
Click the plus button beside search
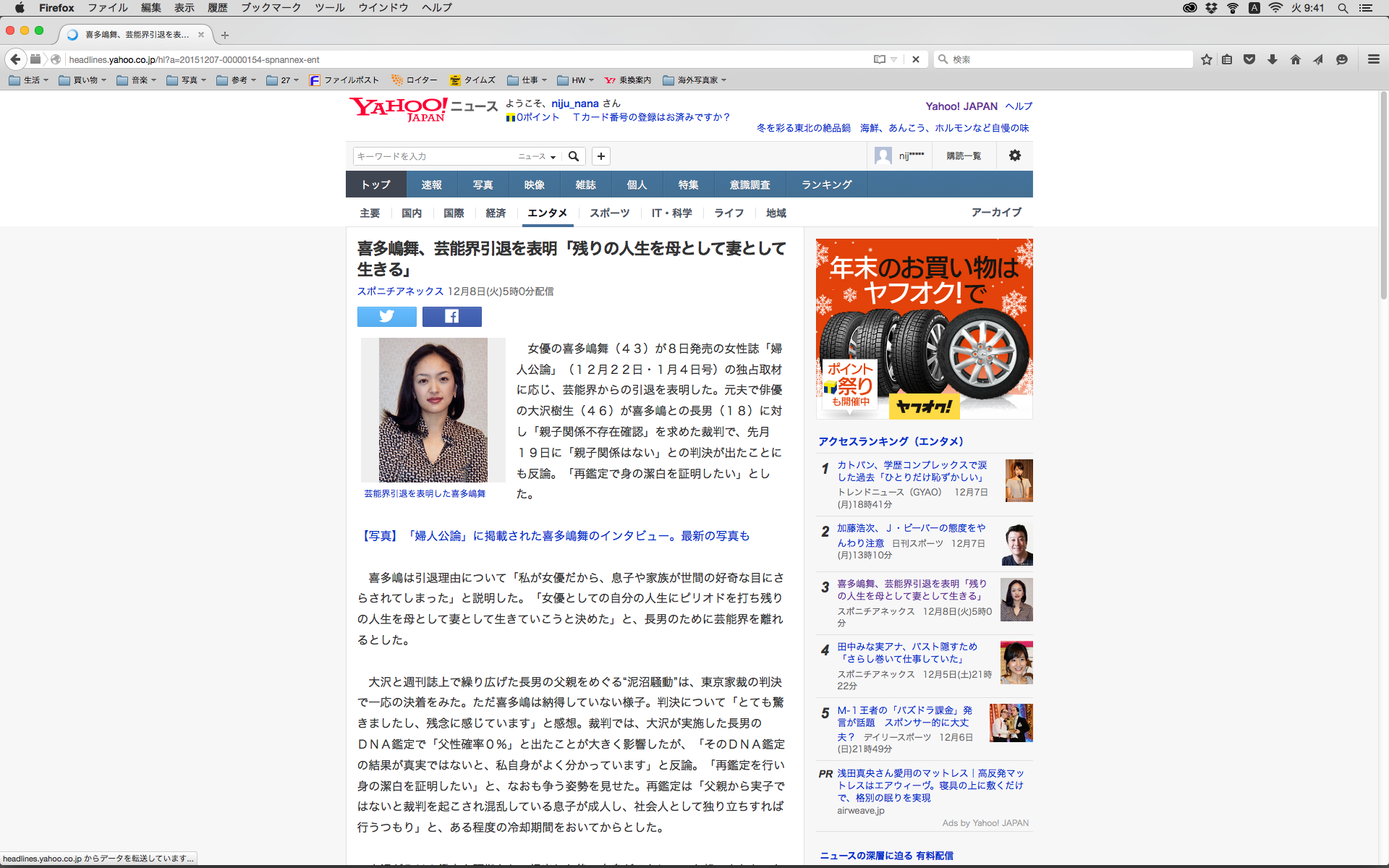[x=600, y=156]
